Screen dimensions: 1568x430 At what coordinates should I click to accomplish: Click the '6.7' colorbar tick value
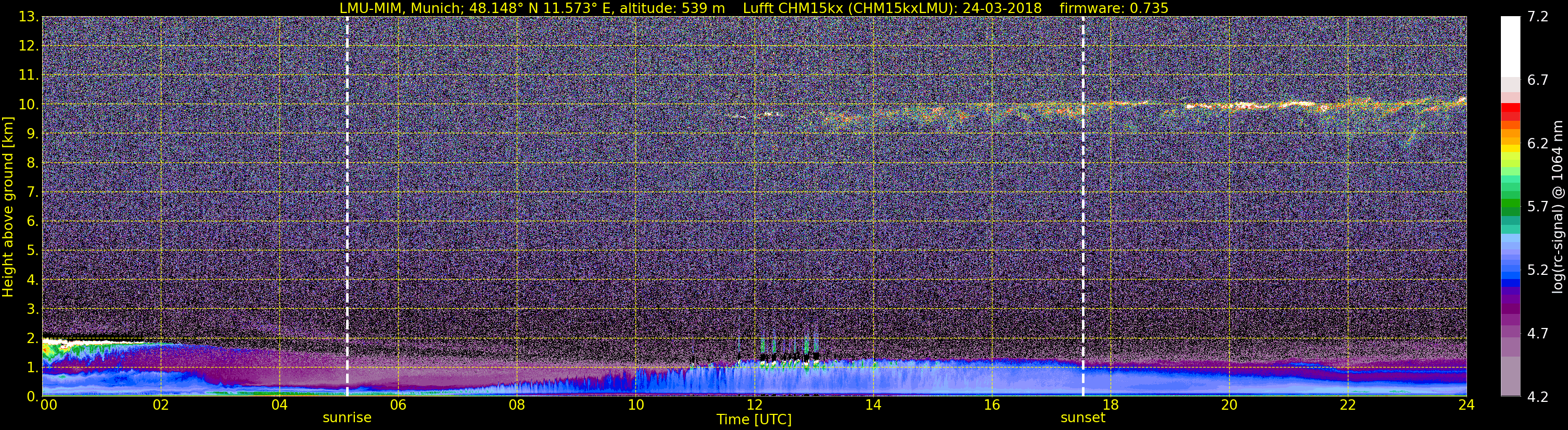click(1538, 80)
